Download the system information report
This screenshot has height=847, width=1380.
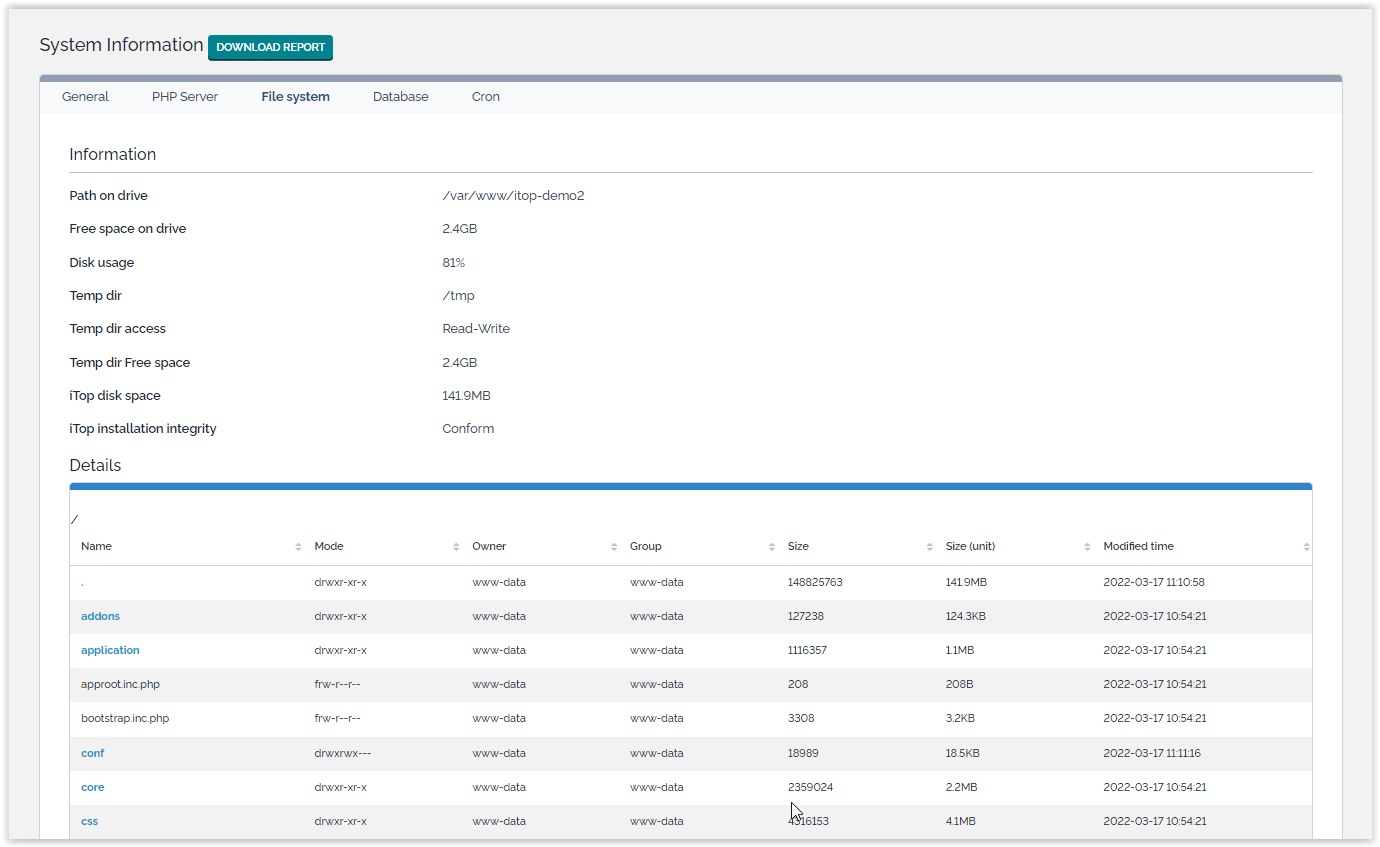[x=270, y=47]
